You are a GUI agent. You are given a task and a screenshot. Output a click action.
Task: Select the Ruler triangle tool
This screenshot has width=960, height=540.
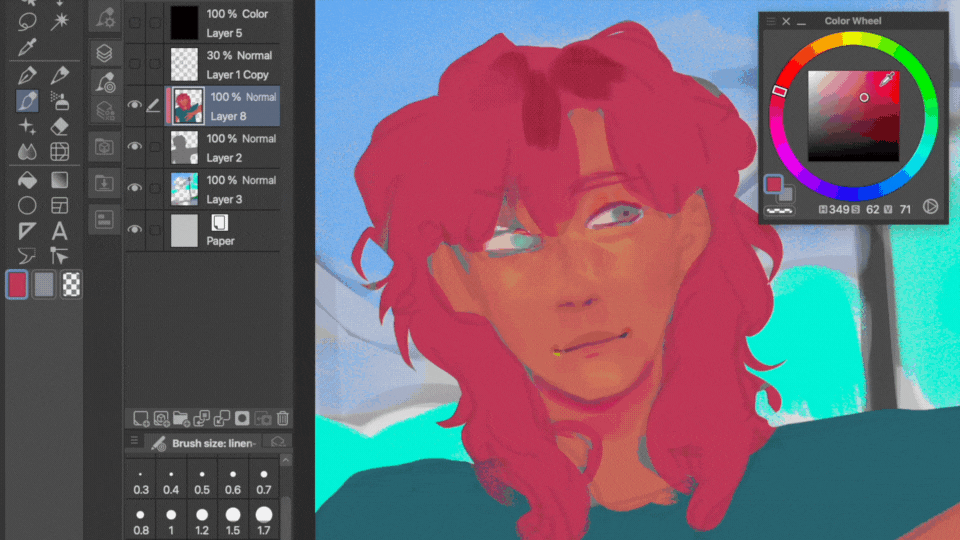click(x=27, y=231)
